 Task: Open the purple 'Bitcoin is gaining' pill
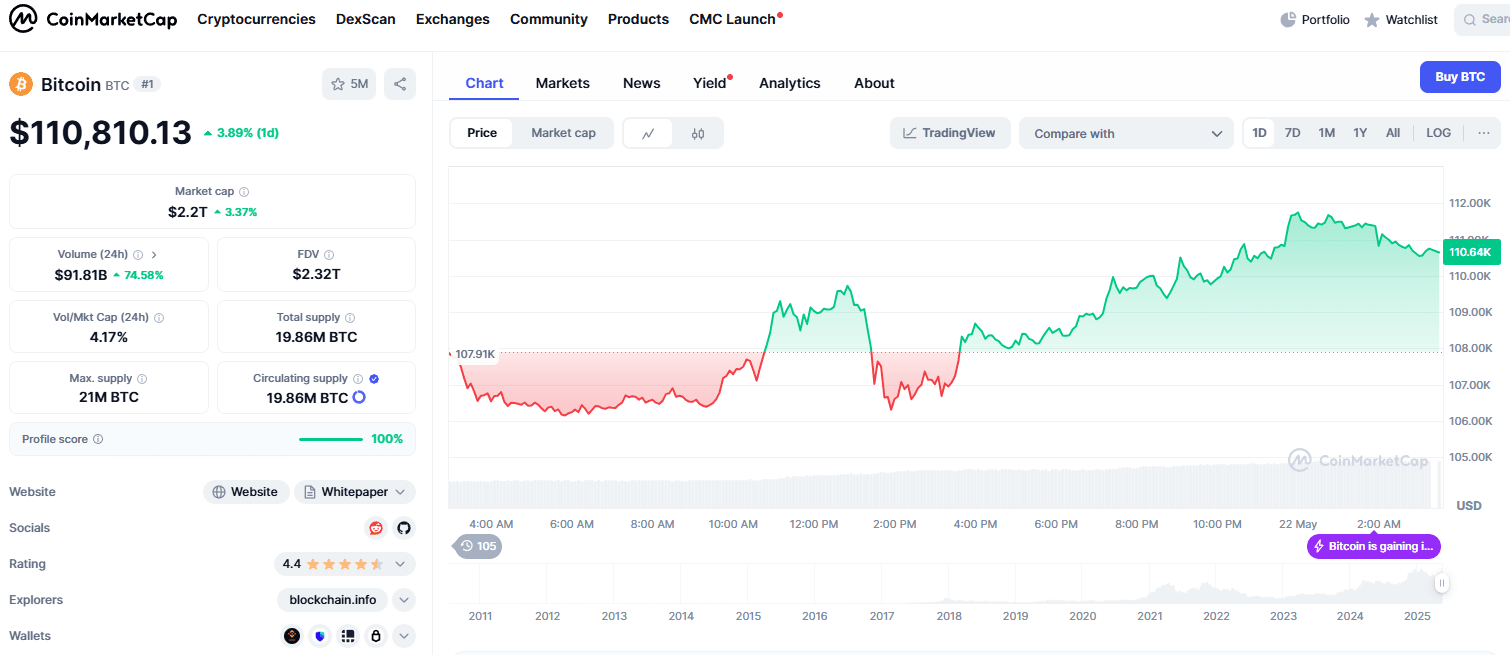(x=1374, y=546)
